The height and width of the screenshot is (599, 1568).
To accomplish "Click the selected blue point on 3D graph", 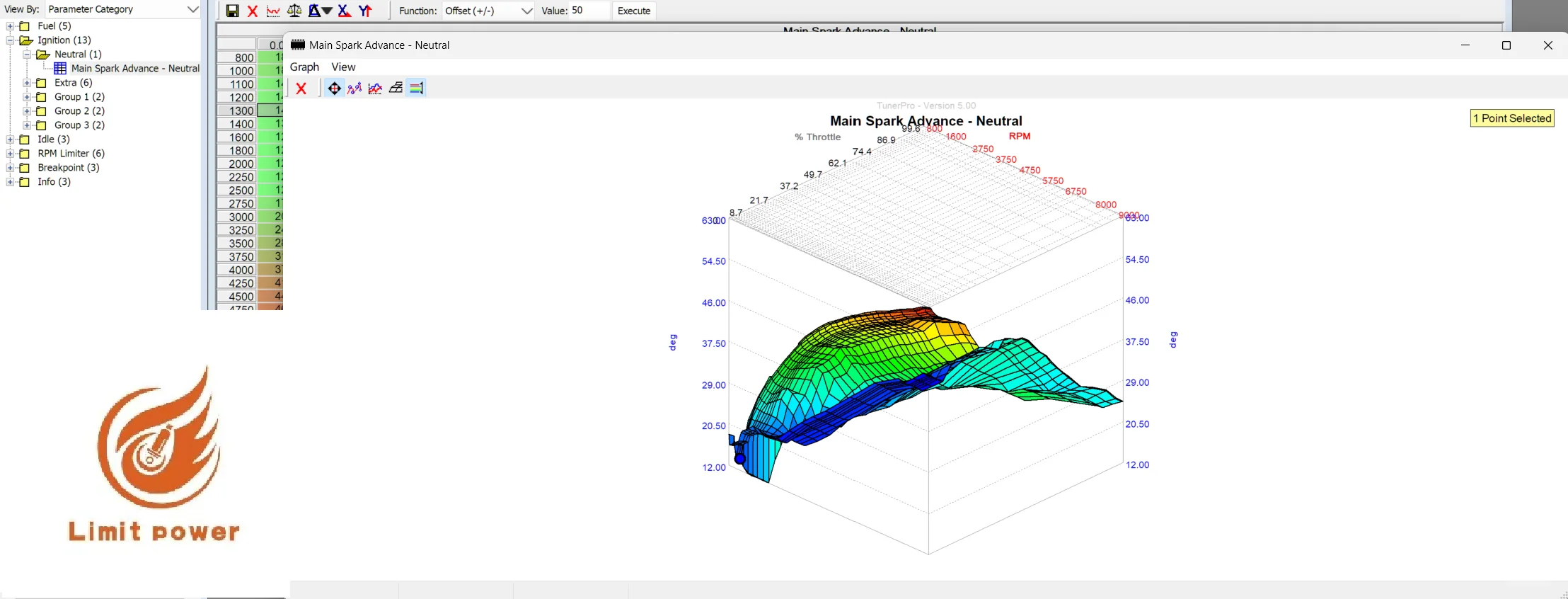I will click(740, 459).
